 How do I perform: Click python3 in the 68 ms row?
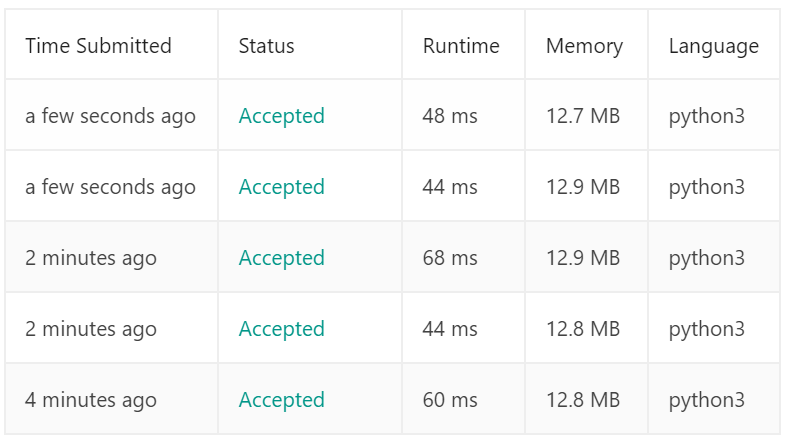pyautogui.click(x=706, y=259)
